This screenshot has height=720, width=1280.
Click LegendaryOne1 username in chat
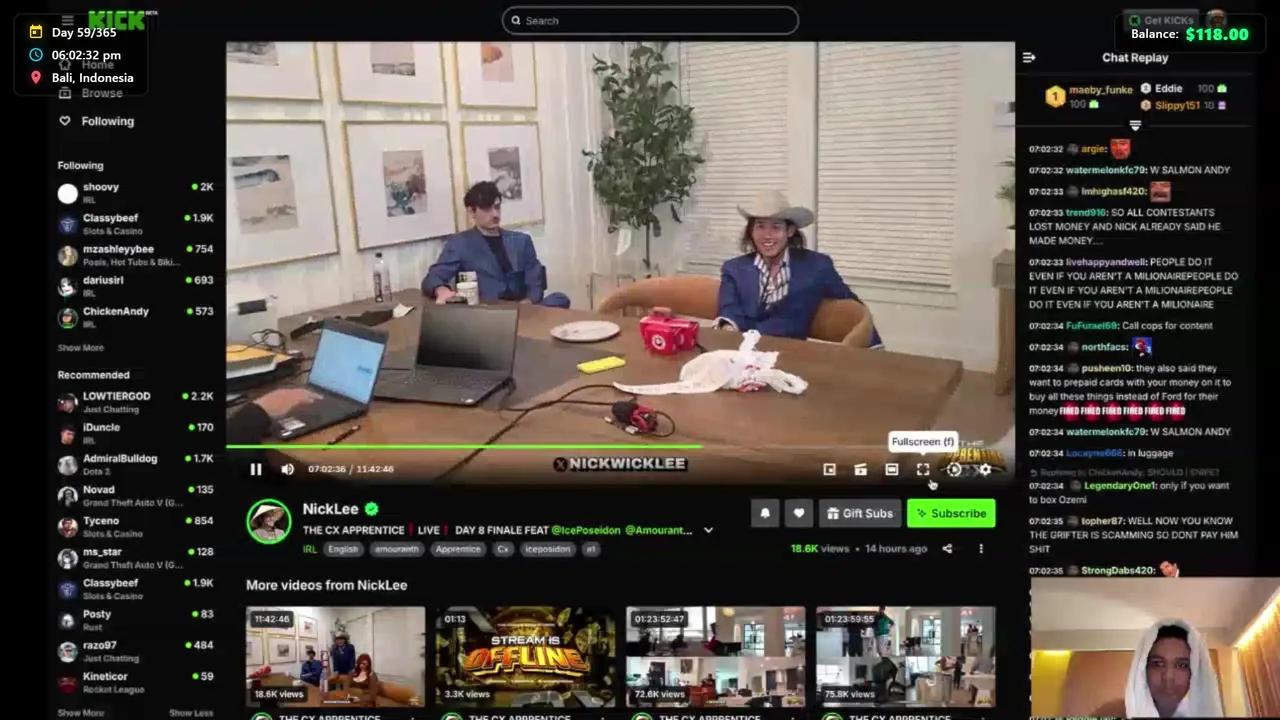1120,485
